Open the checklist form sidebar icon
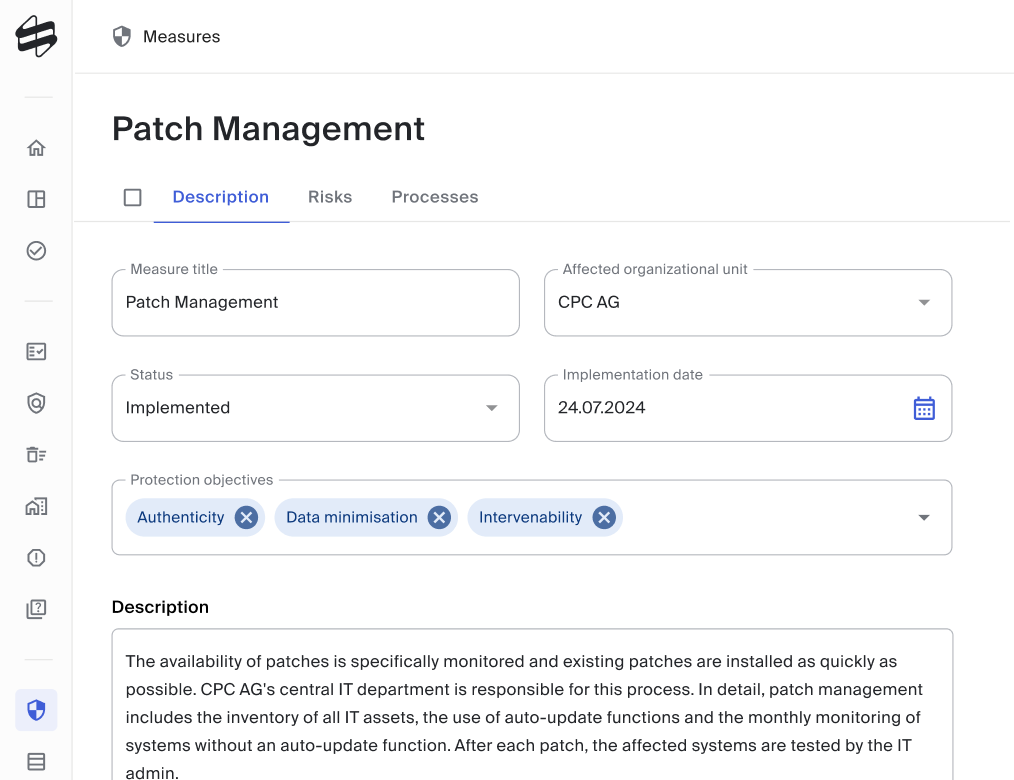The height and width of the screenshot is (780, 1014). [36, 352]
